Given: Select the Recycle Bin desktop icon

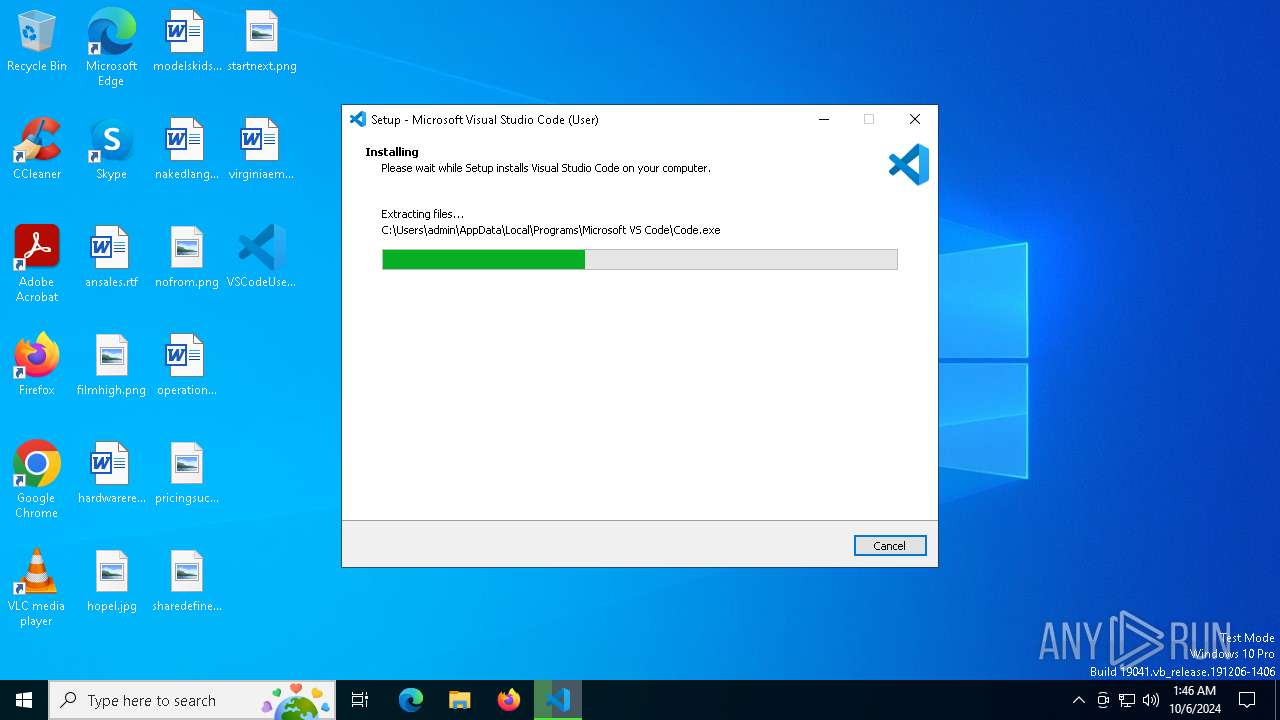Looking at the screenshot, I should coord(37,42).
